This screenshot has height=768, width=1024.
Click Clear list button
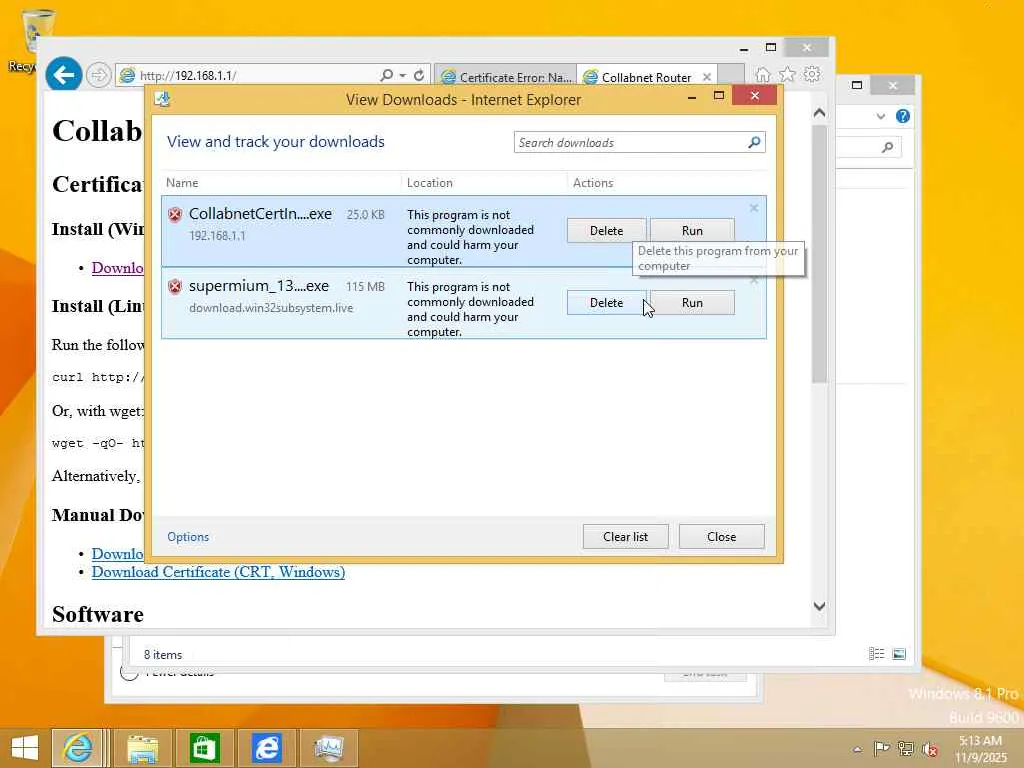(626, 536)
